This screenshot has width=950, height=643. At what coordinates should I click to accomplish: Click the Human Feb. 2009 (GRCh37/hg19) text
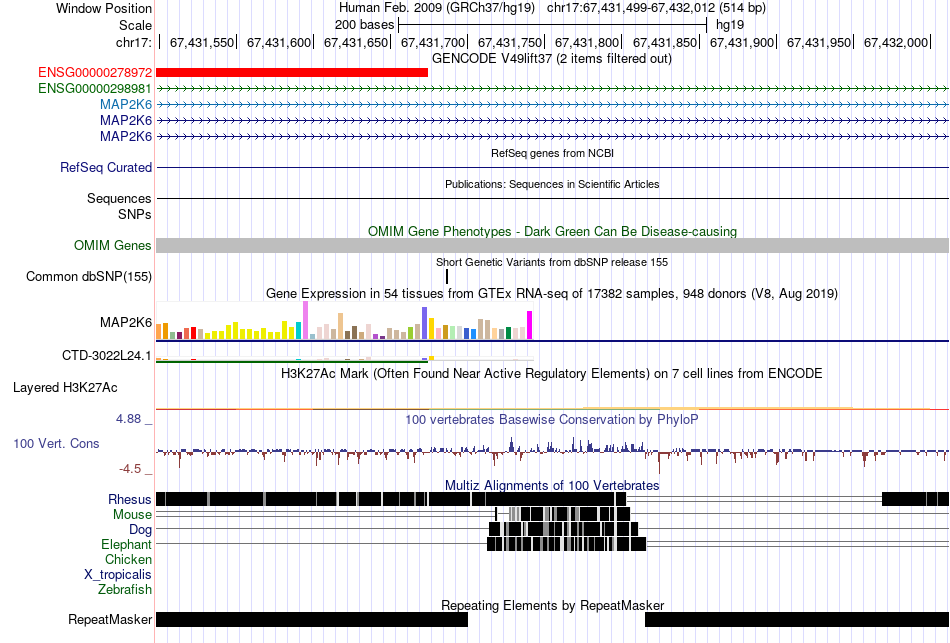coord(437,8)
